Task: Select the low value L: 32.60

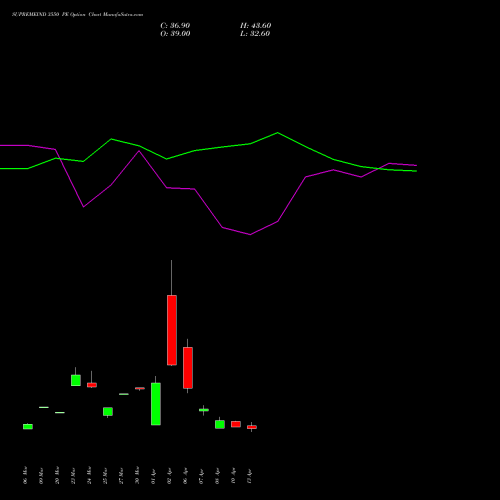Action: click(255, 34)
